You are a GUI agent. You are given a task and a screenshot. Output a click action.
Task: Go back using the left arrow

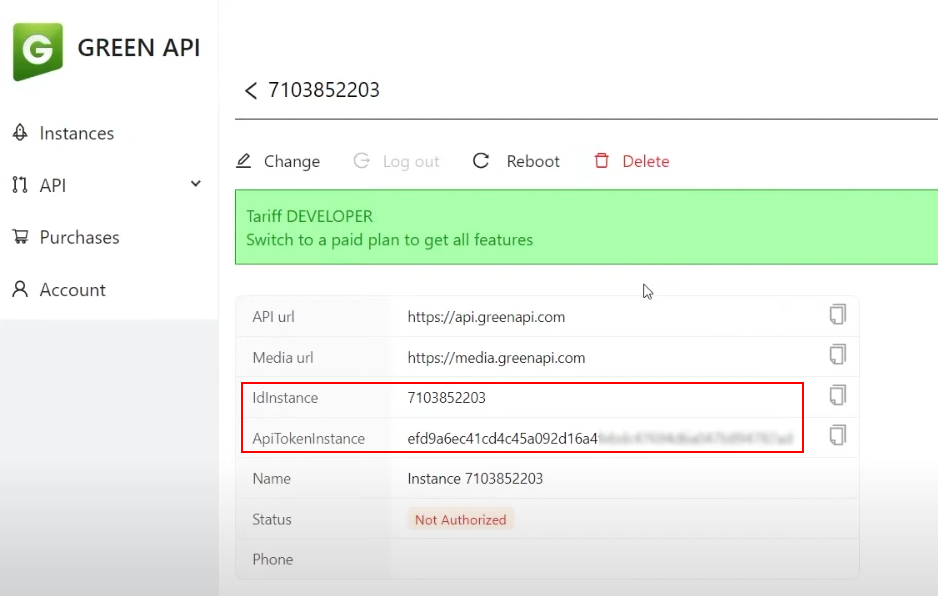pyautogui.click(x=250, y=90)
